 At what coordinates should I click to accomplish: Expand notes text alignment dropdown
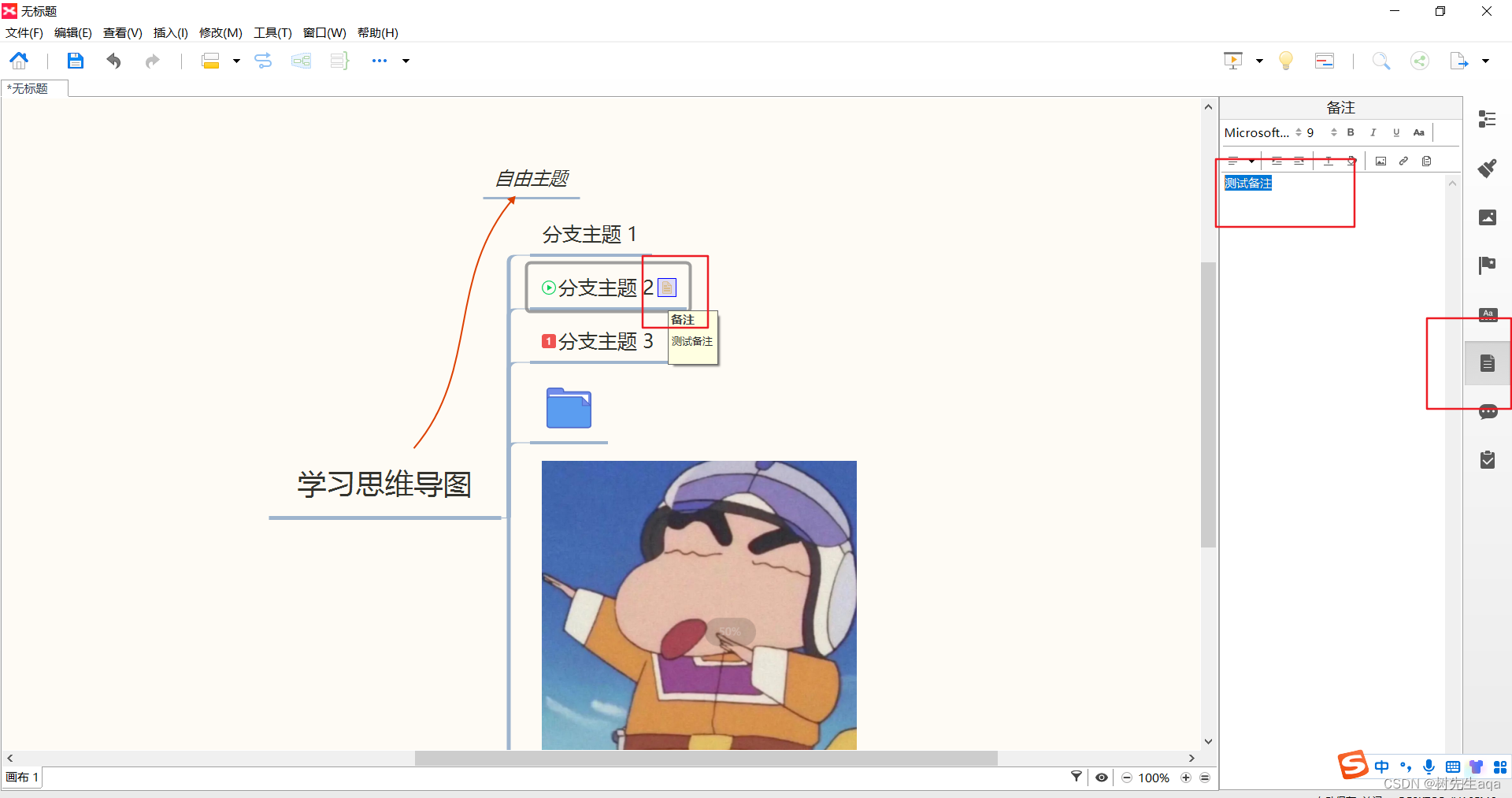coord(1252,161)
